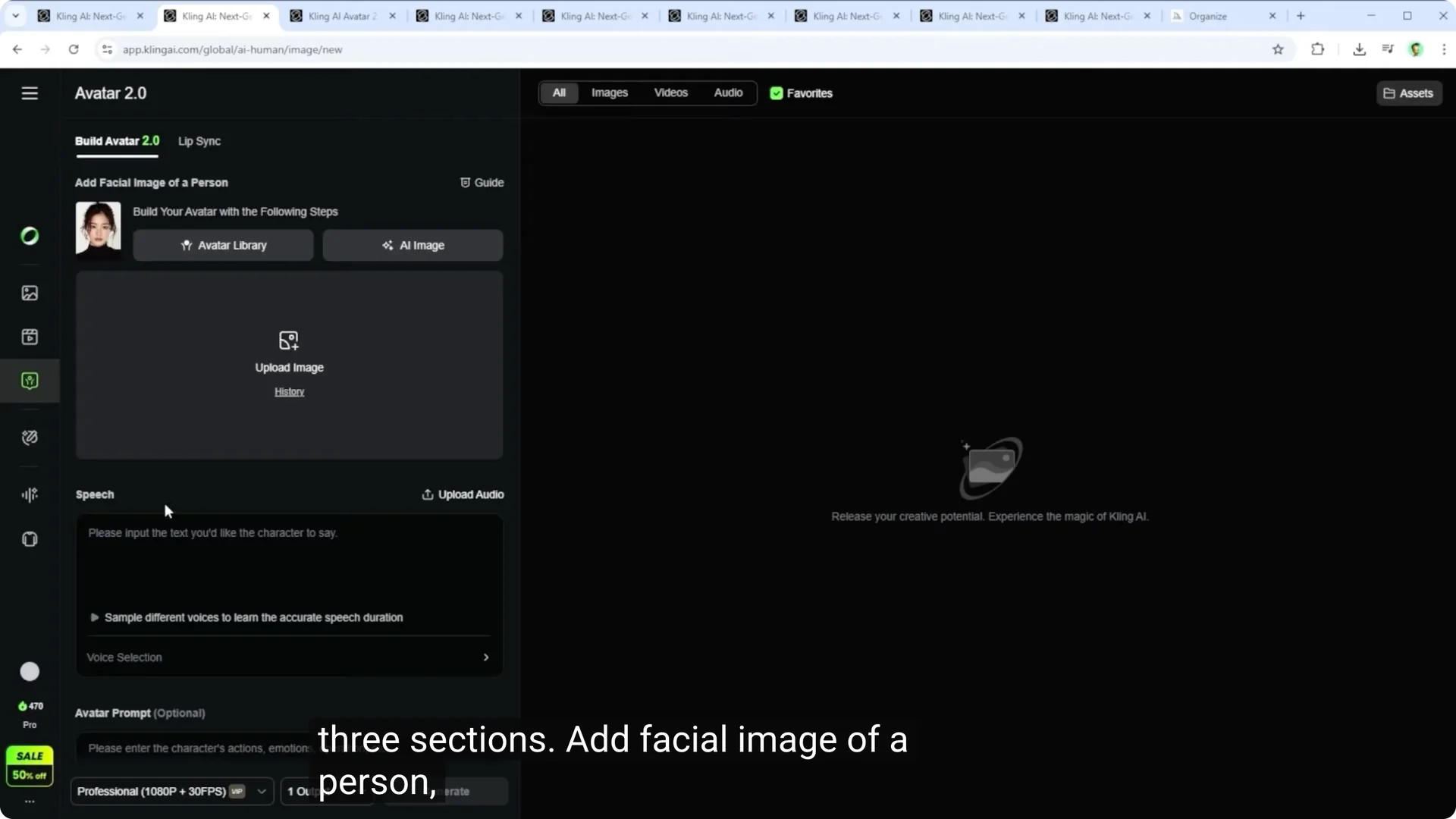Open the hamburger menu in sidebar
Image resolution: width=1456 pixels, height=819 pixels.
coord(30,93)
